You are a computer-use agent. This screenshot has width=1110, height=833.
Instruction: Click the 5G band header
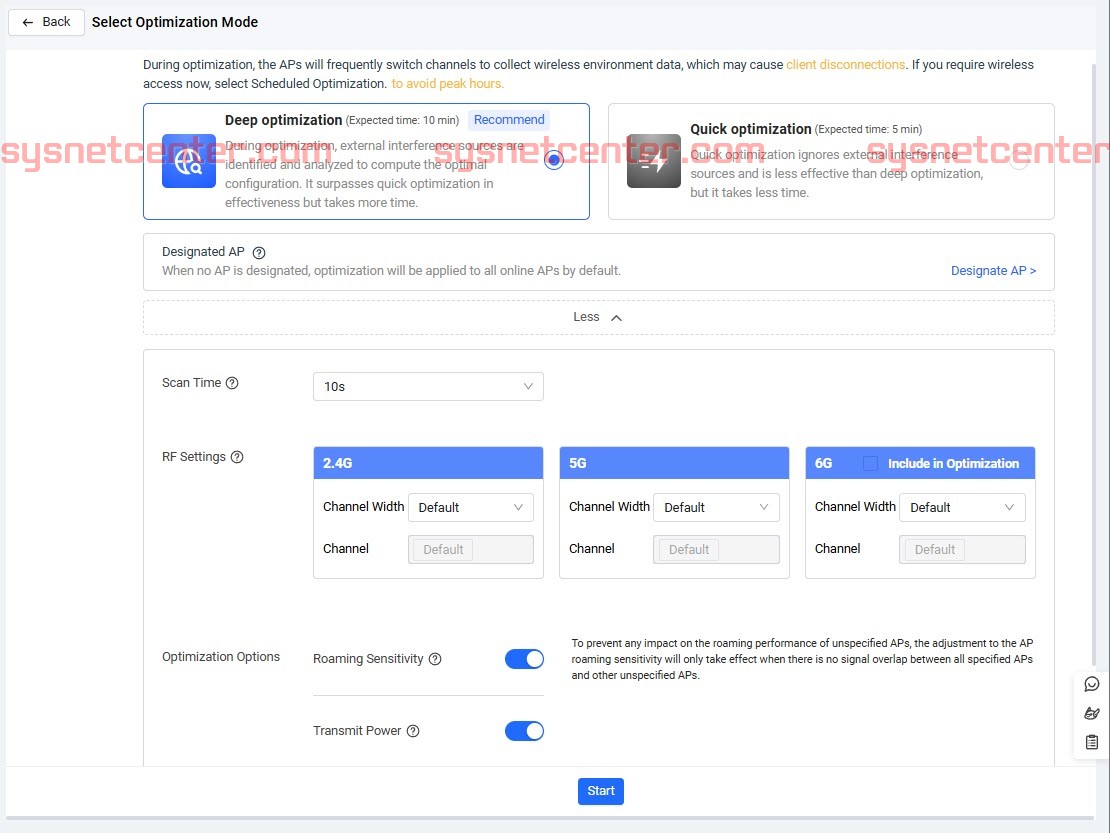click(674, 463)
